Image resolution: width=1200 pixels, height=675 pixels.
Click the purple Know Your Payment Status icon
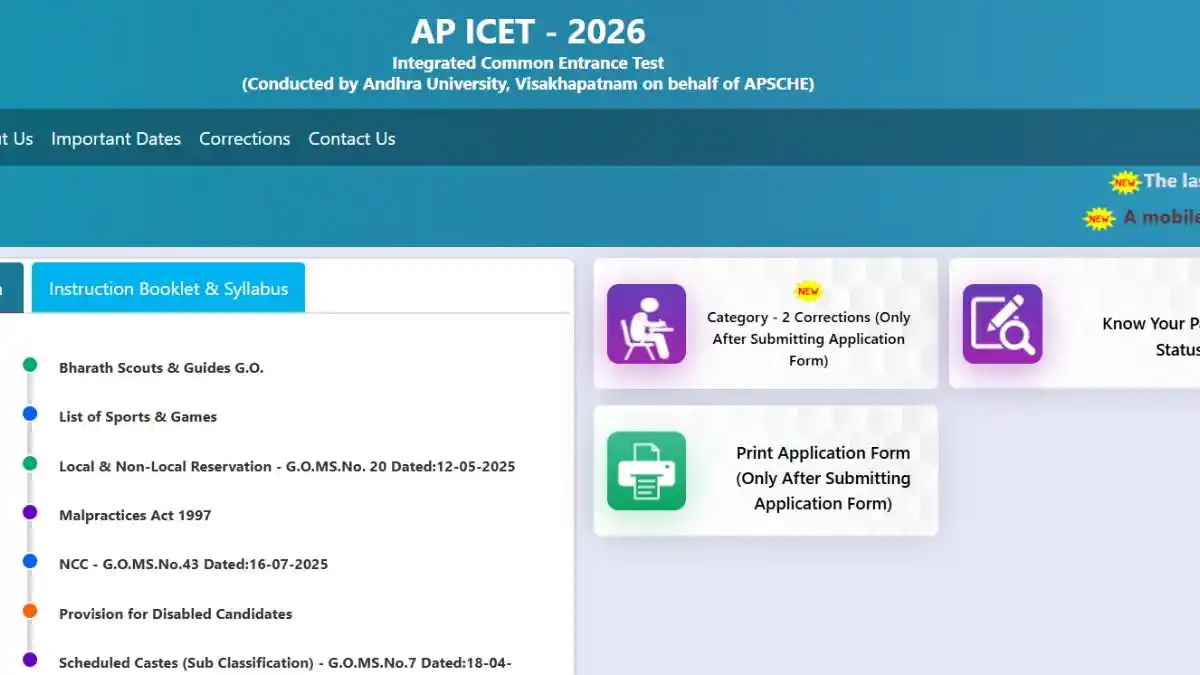pos(1002,324)
